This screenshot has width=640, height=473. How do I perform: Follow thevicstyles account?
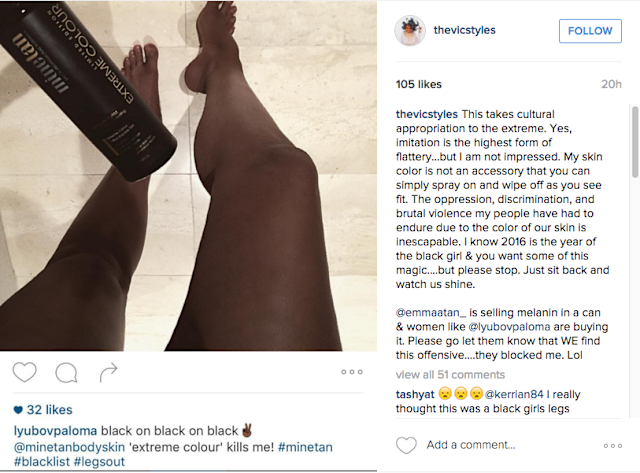(590, 31)
